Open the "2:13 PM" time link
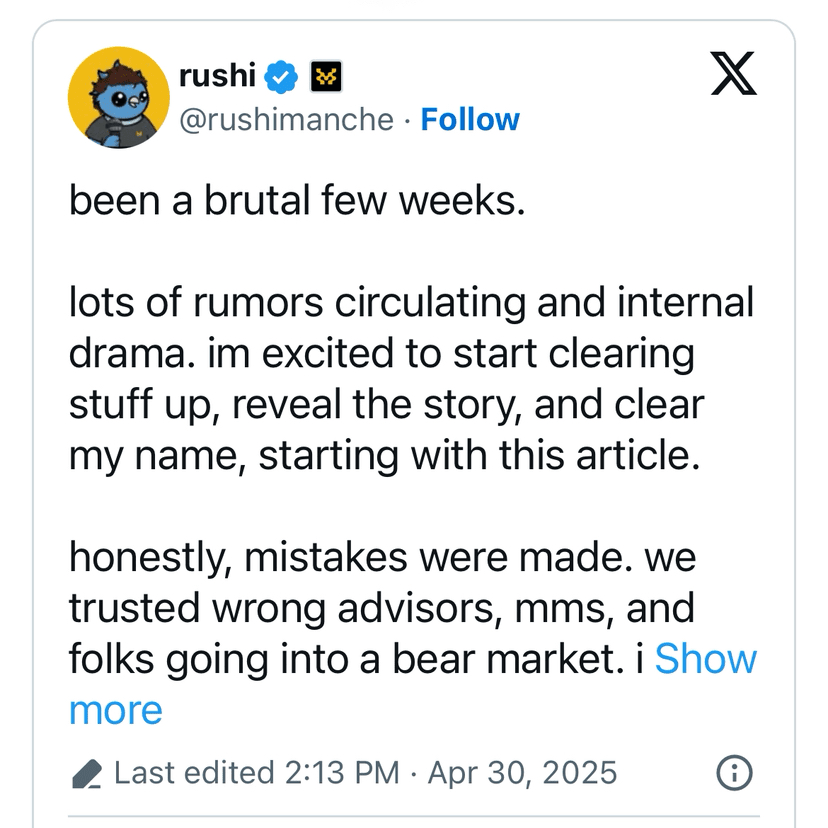Image resolution: width=828 pixels, height=828 pixels. (342, 773)
